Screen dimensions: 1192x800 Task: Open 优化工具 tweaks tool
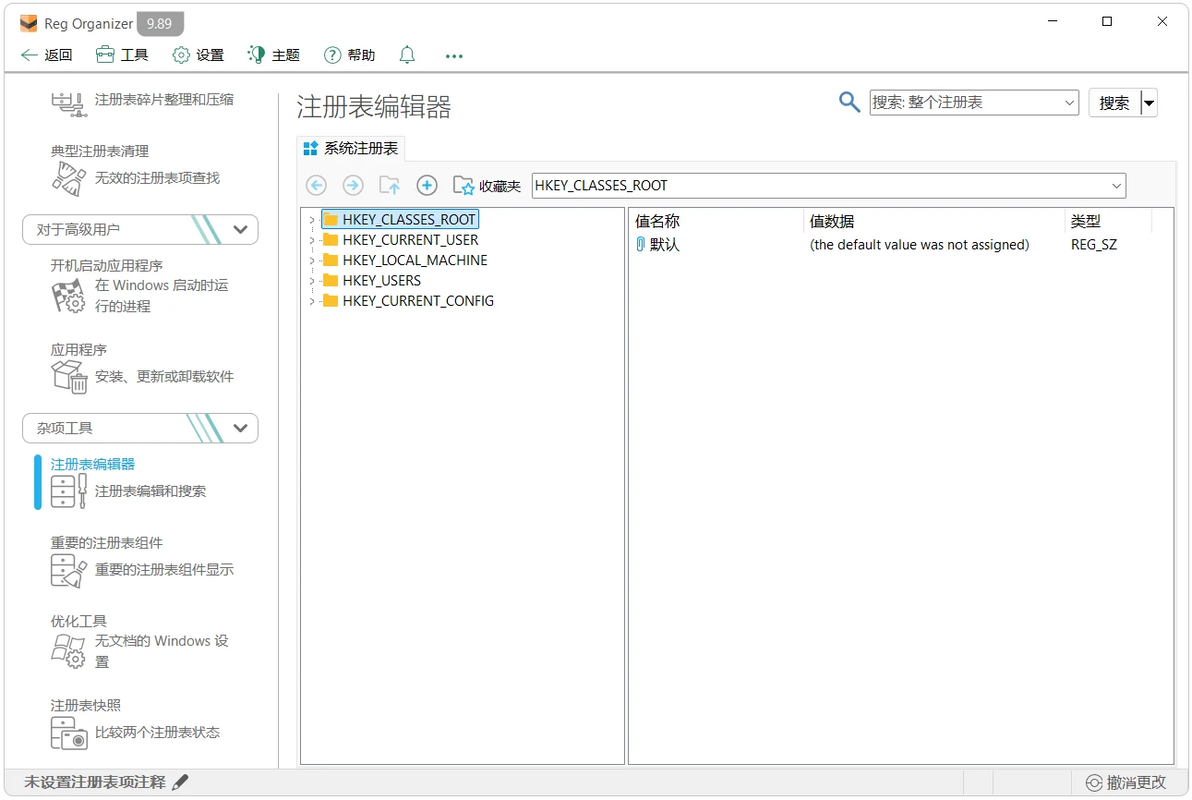tap(140, 642)
